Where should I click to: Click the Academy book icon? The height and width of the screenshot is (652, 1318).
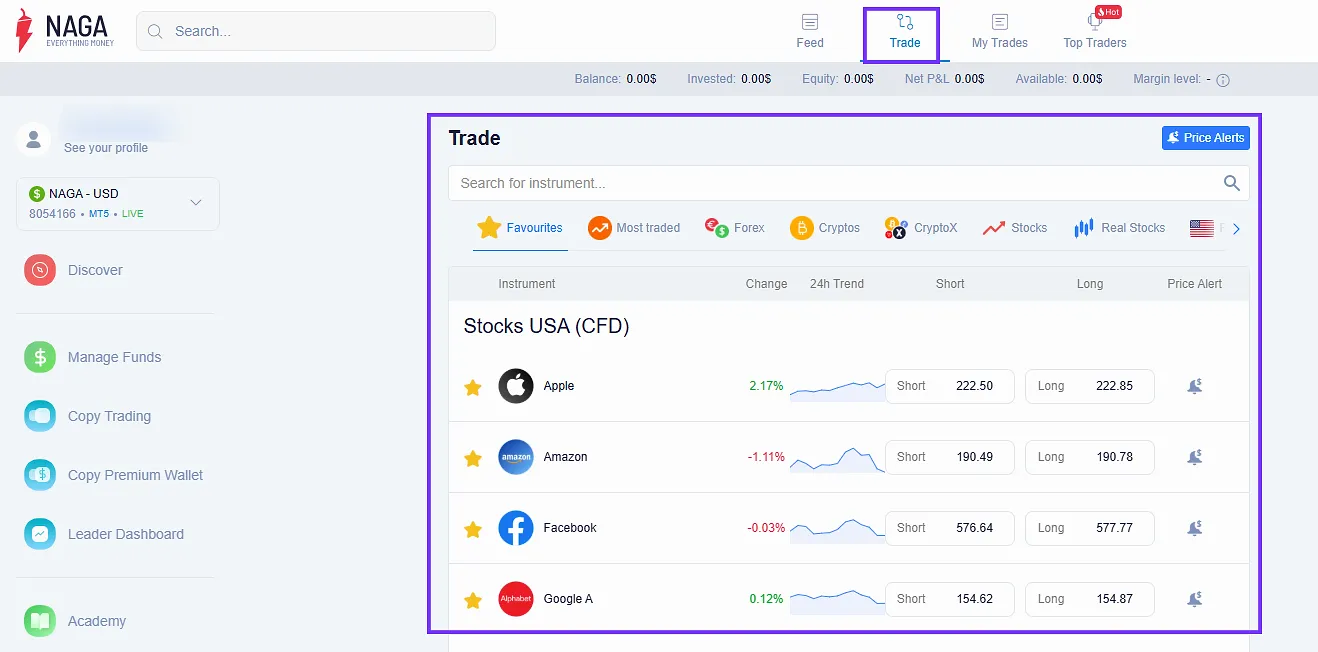click(40, 621)
